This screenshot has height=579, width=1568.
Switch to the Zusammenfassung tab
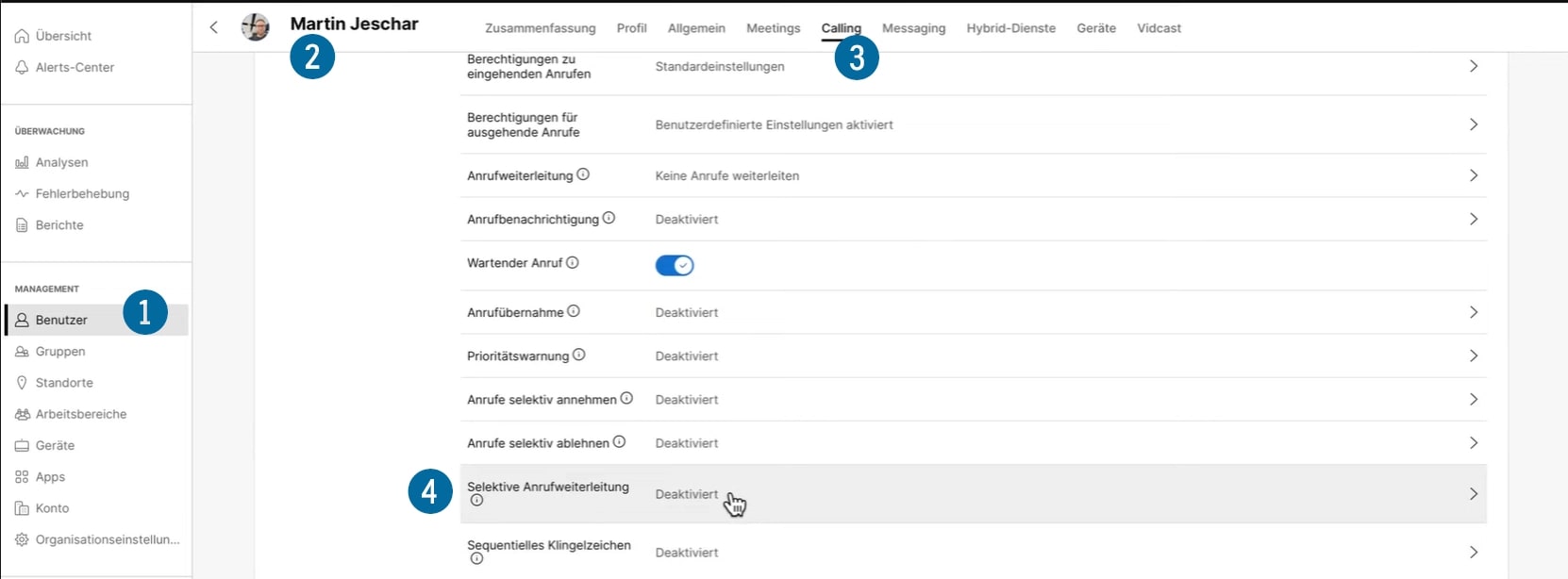coord(540,28)
